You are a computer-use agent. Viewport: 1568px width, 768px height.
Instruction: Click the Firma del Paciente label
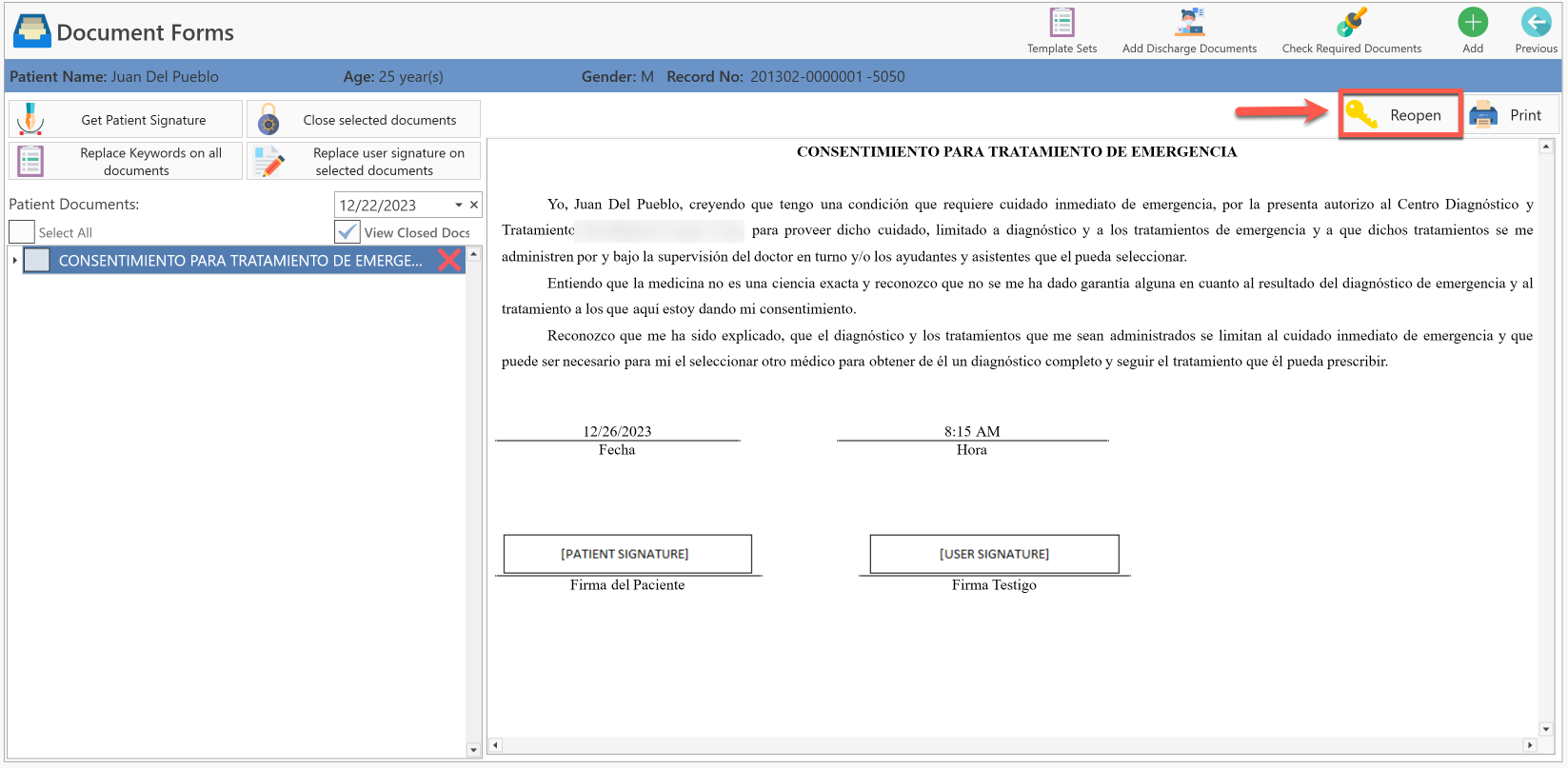click(627, 584)
